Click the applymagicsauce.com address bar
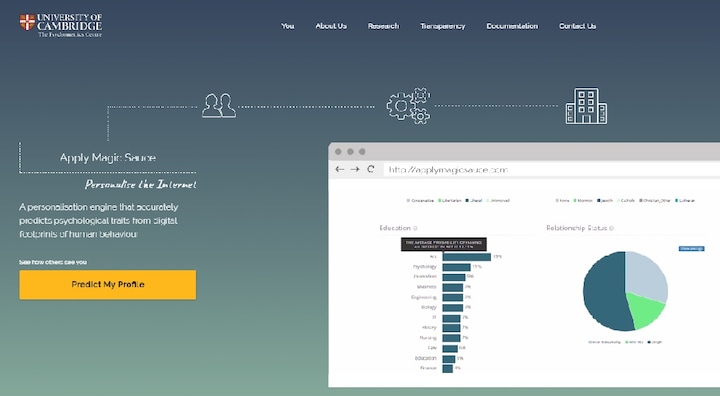 (x=551, y=170)
